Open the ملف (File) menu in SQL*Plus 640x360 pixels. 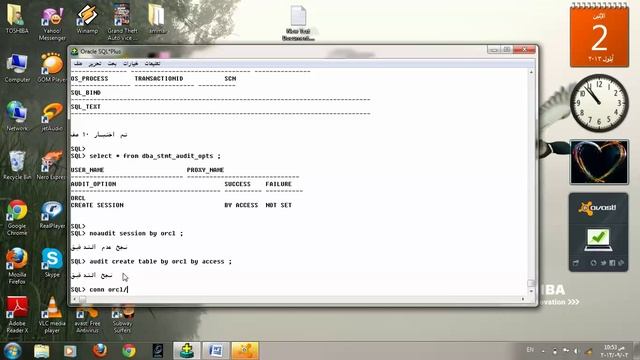(78, 64)
